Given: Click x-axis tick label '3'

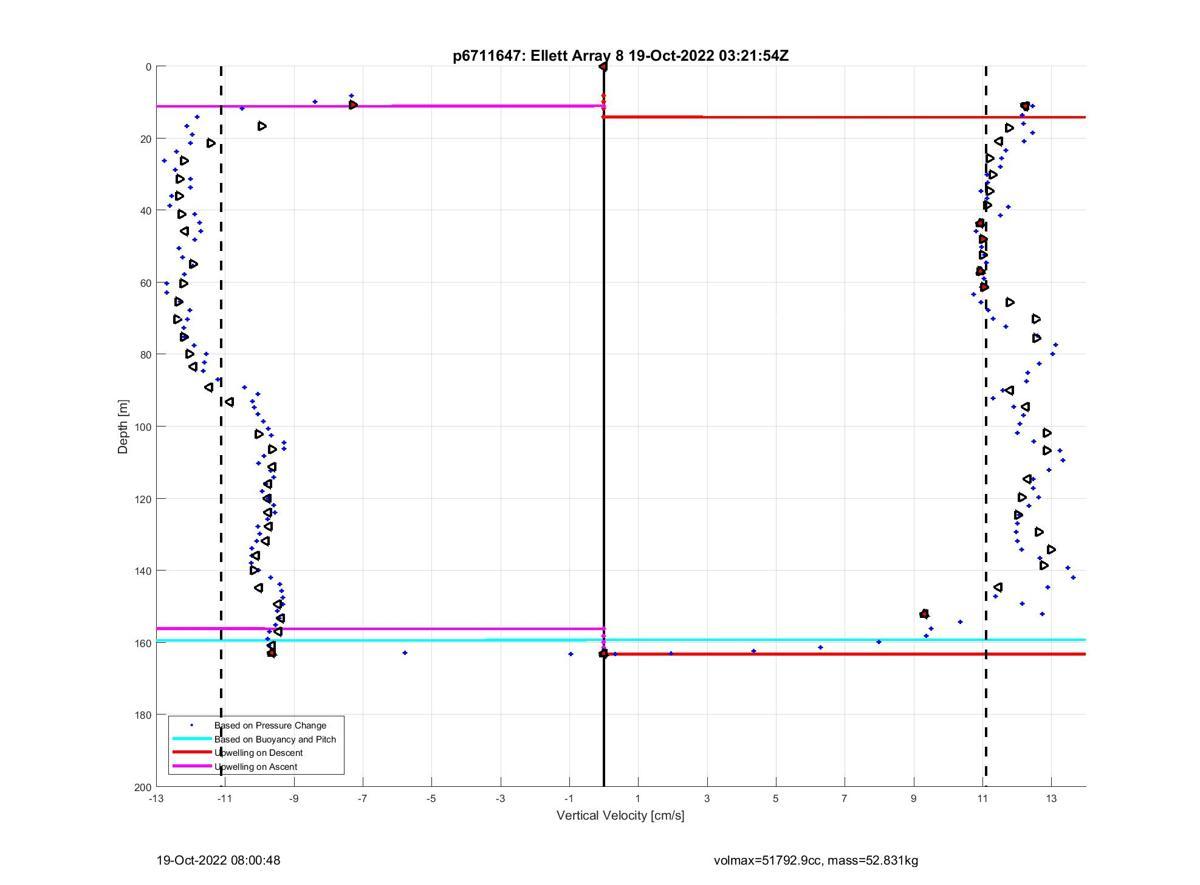Looking at the screenshot, I should (x=707, y=799).
